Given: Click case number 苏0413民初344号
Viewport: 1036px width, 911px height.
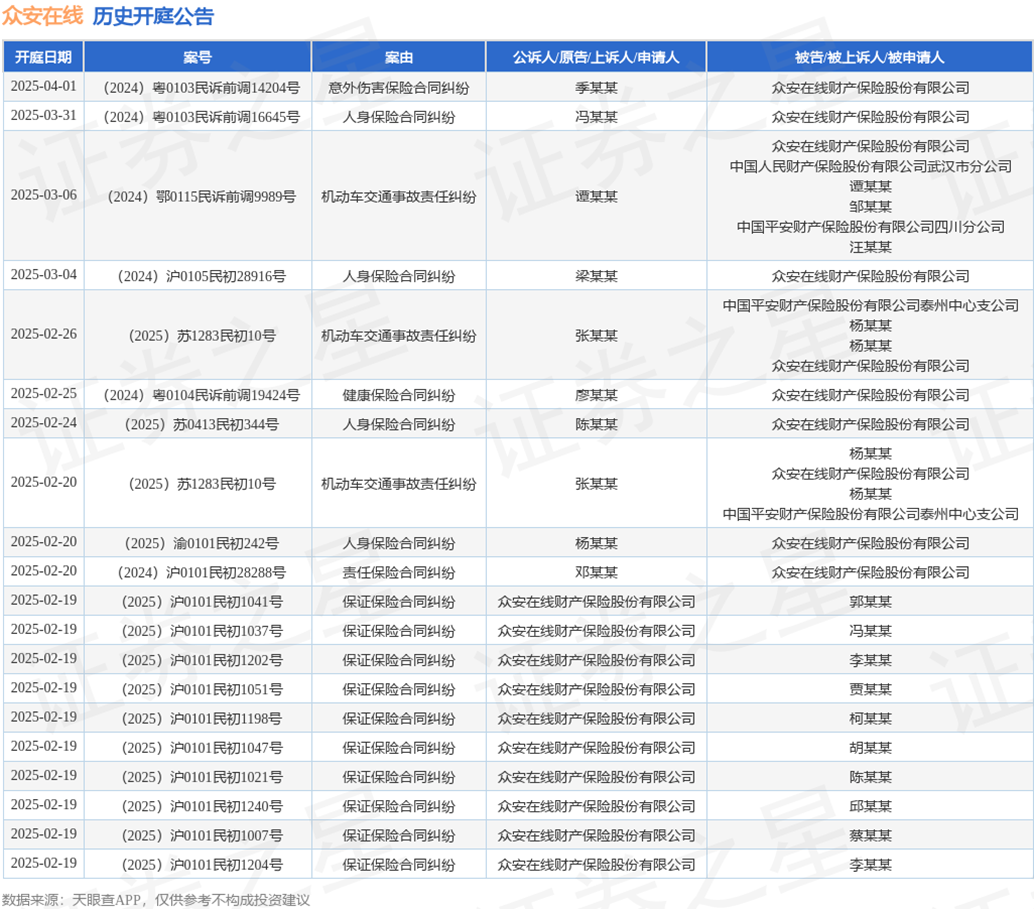Looking at the screenshot, I should [x=202, y=424].
